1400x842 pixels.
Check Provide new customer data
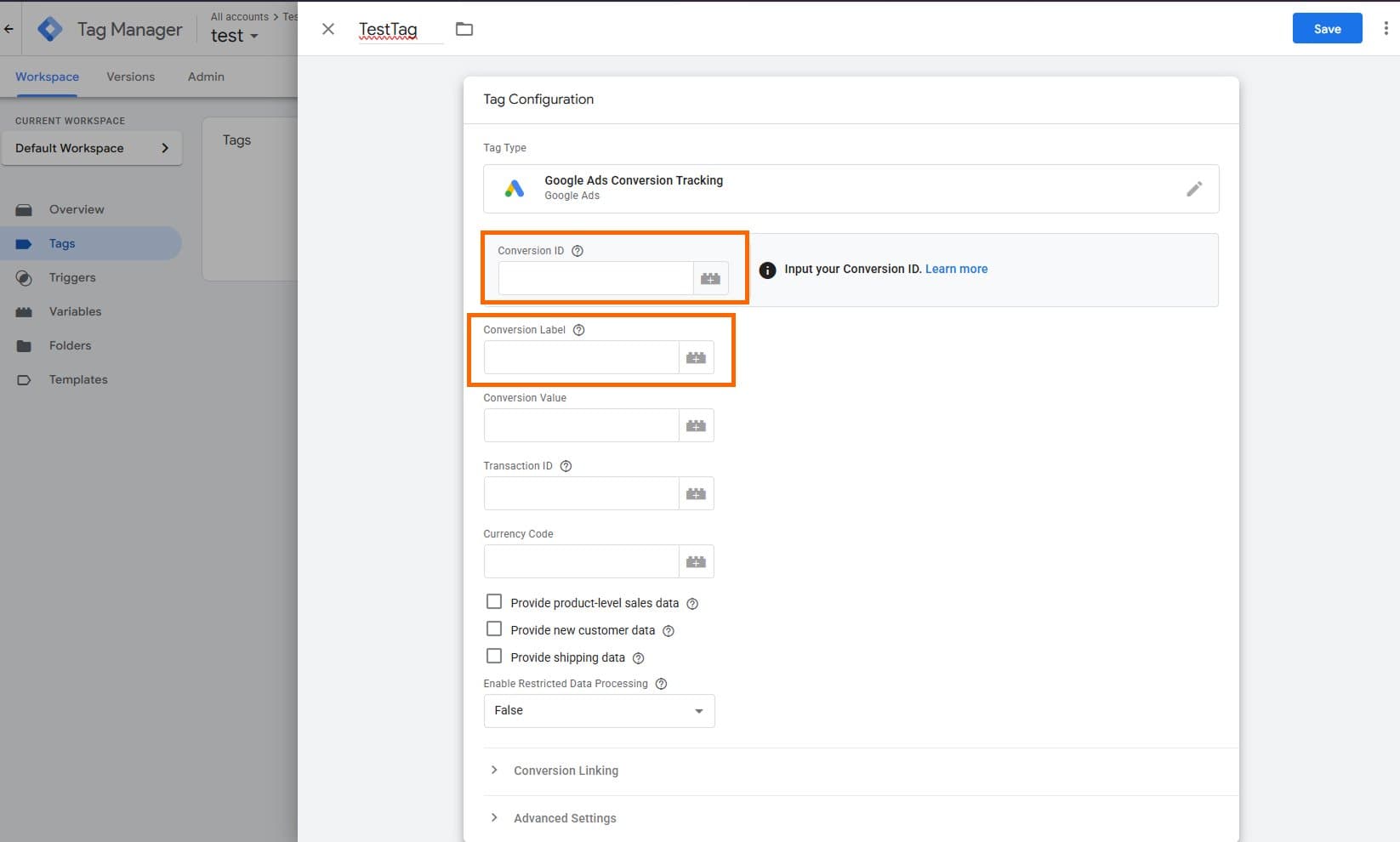click(494, 629)
